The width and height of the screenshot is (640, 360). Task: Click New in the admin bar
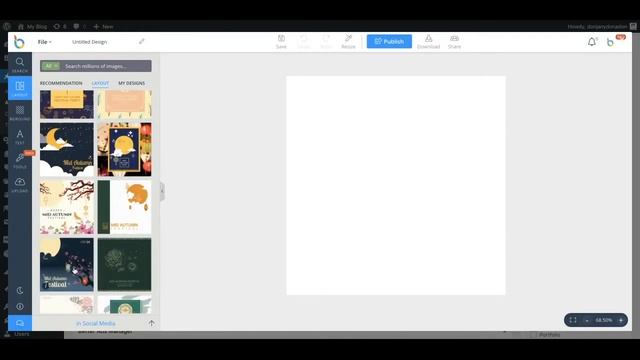[103, 27]
